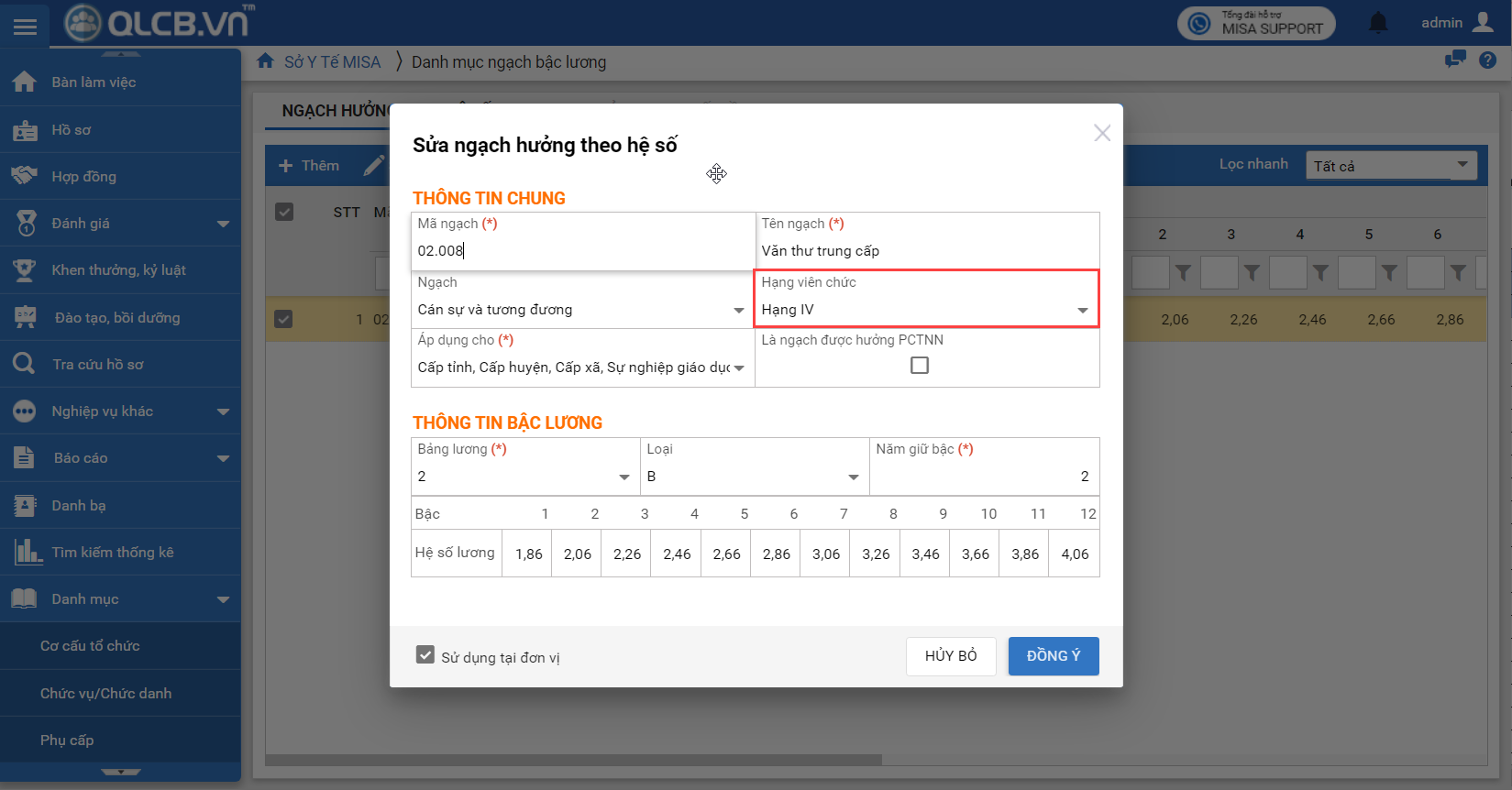This screenshot has width=1512, height=790.
Task: Click the home icon in breadcrumb
Action: [x=265, y=61]
